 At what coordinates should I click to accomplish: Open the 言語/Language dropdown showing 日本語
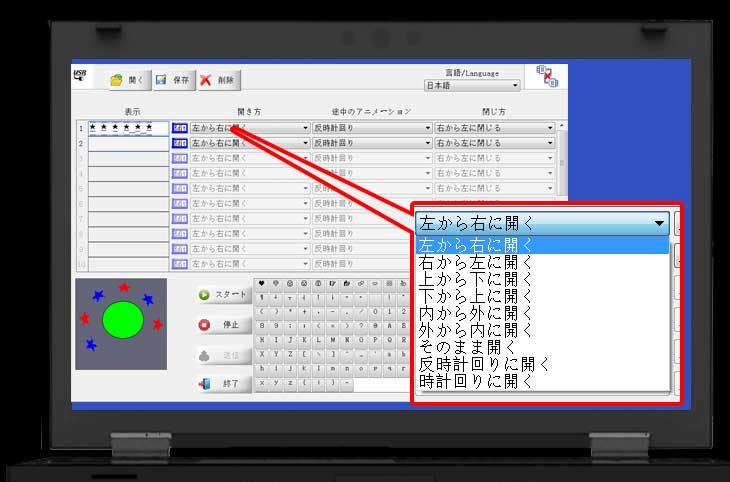(472, 86)
